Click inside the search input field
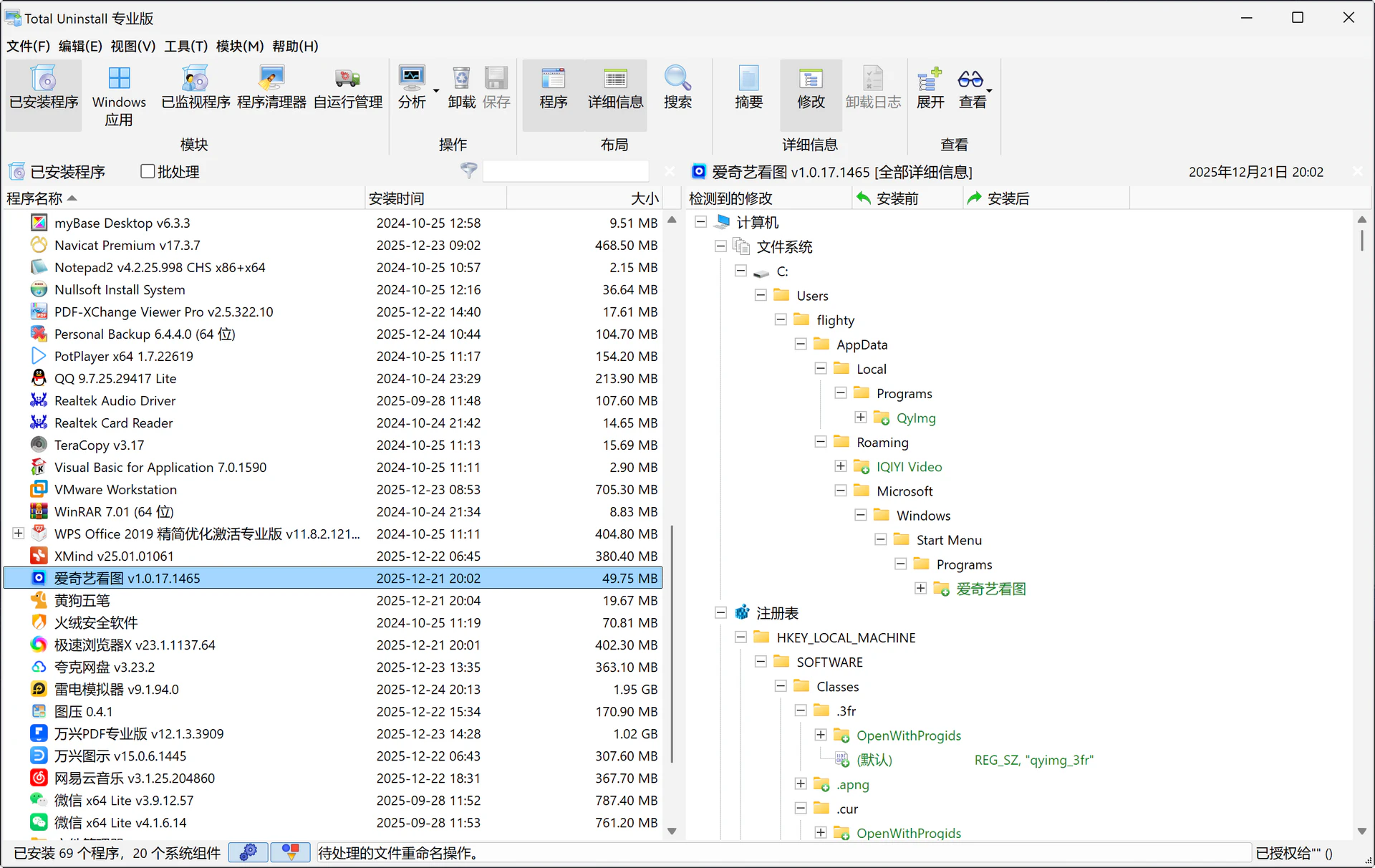Viewport: 1375px width, 868px height. pyautogui.click(x=566, y=170)
